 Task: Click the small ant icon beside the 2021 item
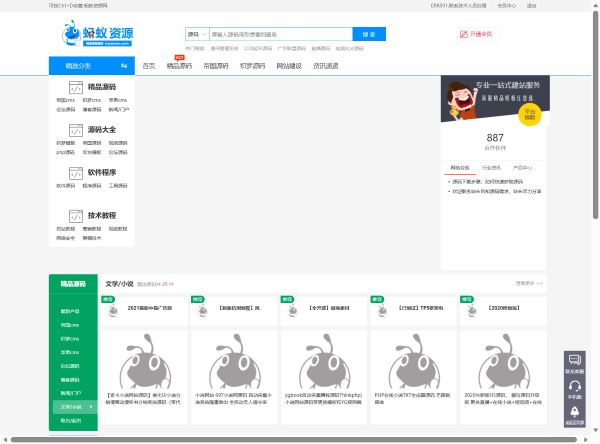click(x=113, y=311)
